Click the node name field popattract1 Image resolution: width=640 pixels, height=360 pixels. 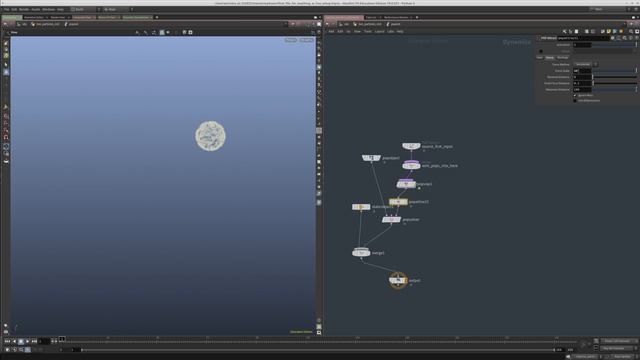click(583, 38)
